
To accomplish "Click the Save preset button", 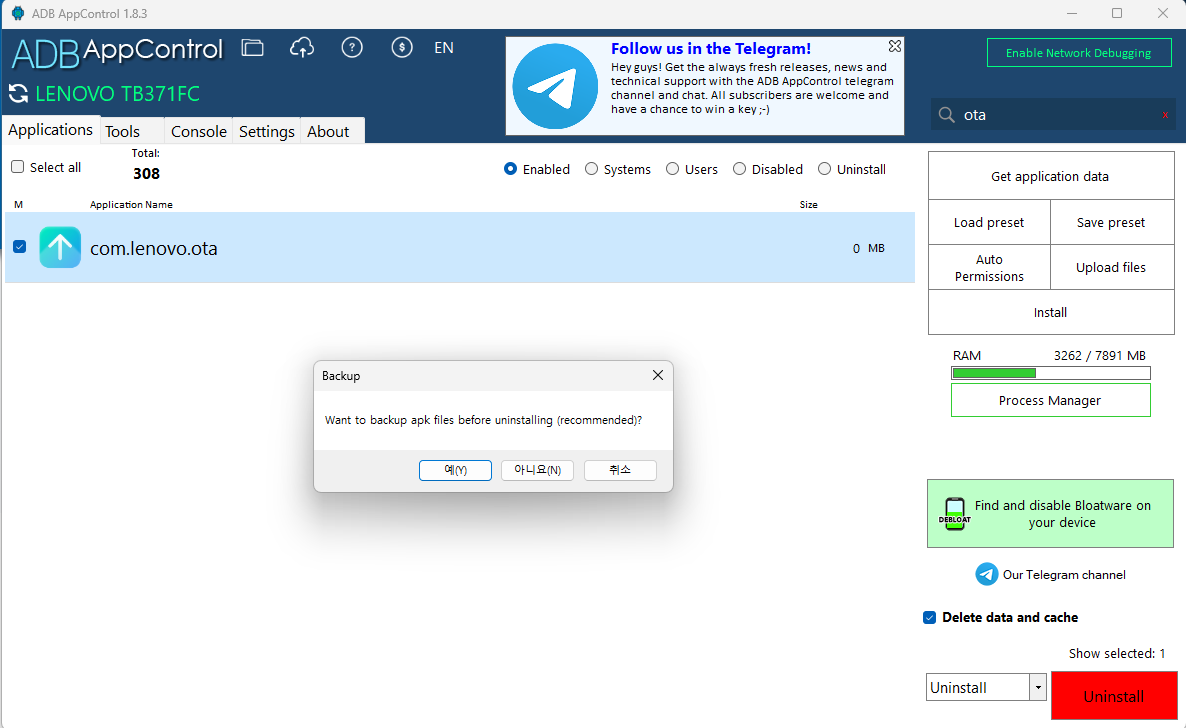I will tap(1111, 222).
